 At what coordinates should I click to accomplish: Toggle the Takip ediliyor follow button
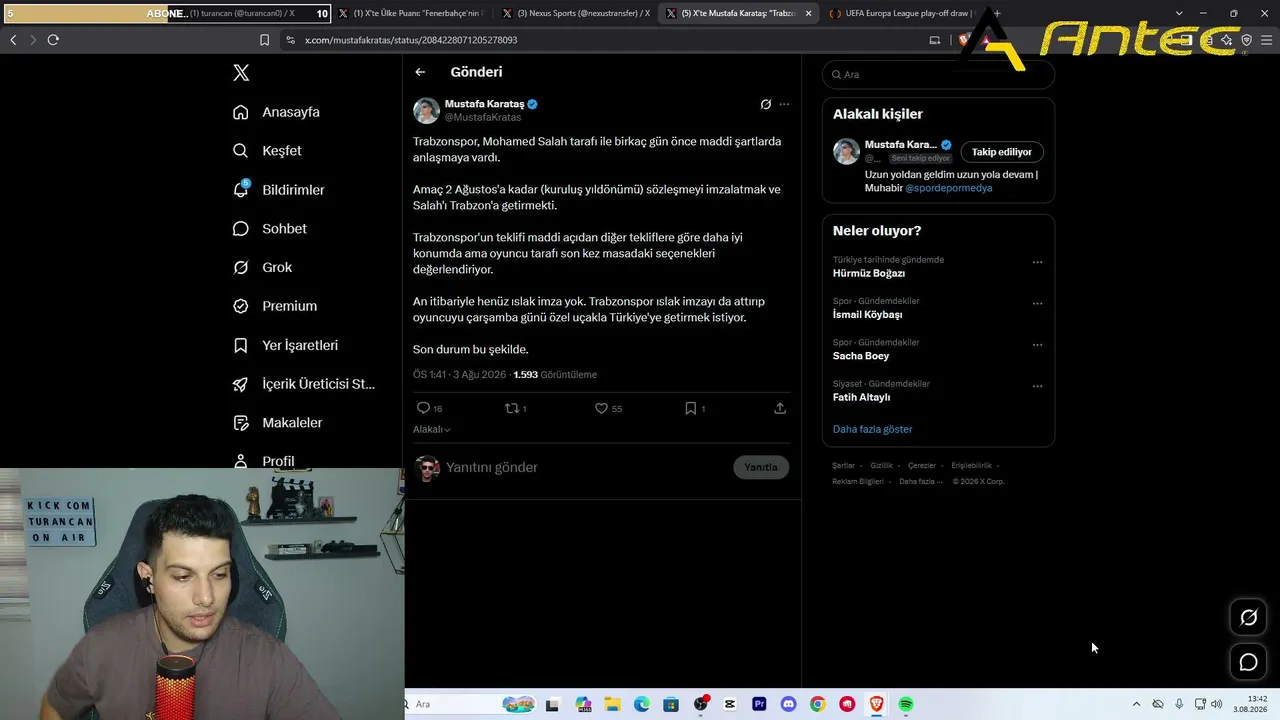pos(1002,152)
